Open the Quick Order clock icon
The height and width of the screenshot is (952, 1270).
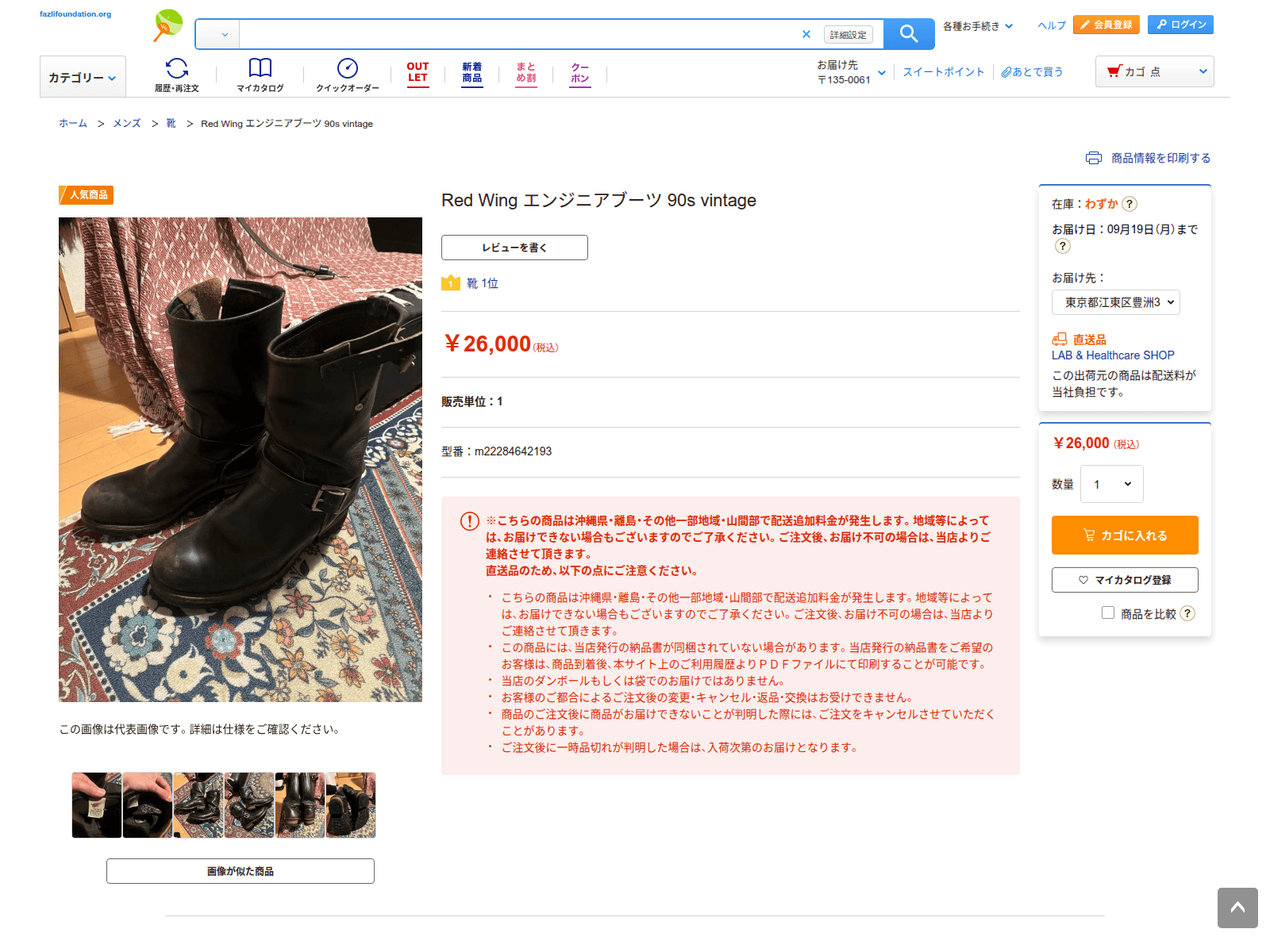tap(348, 68)
